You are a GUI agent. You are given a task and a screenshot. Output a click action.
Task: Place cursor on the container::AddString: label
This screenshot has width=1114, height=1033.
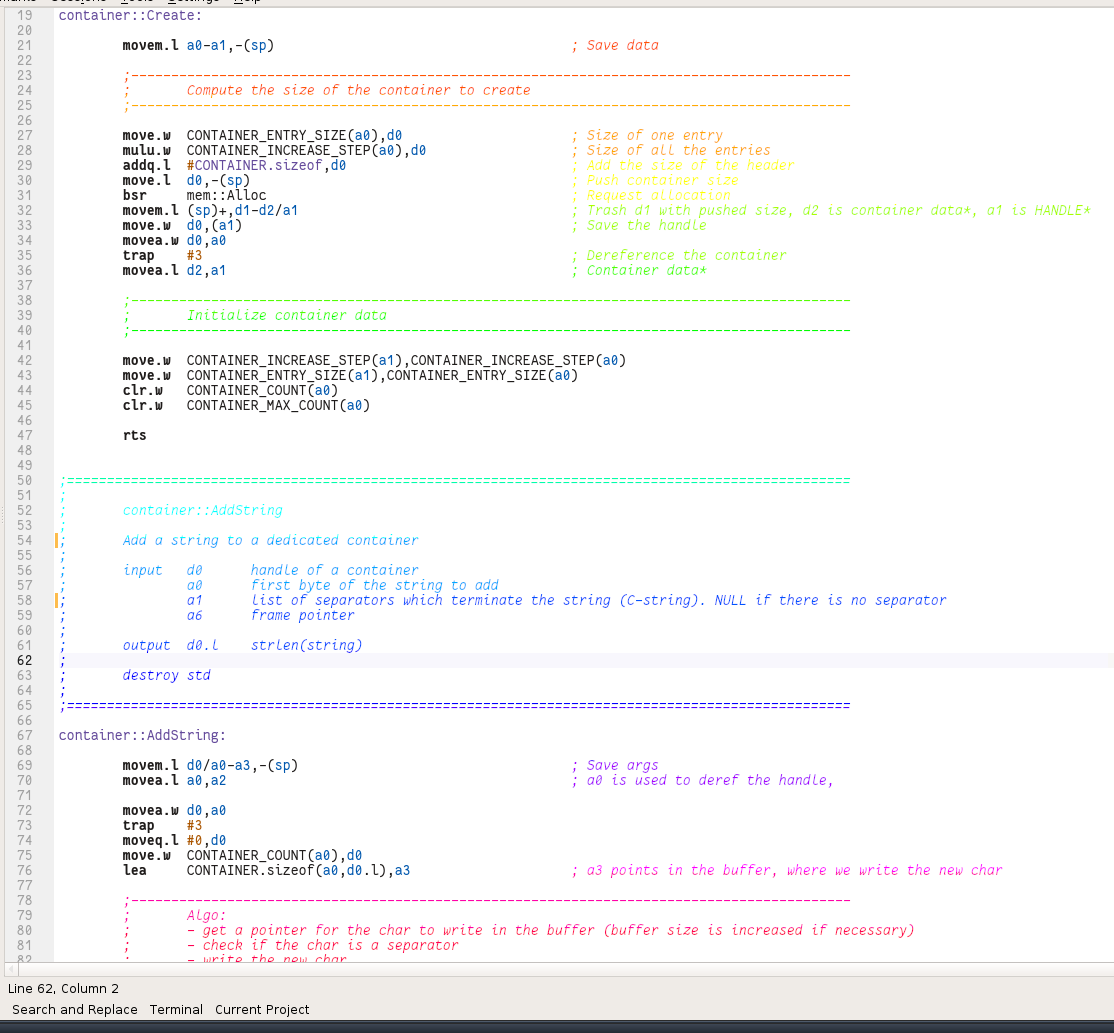(141, 735)
